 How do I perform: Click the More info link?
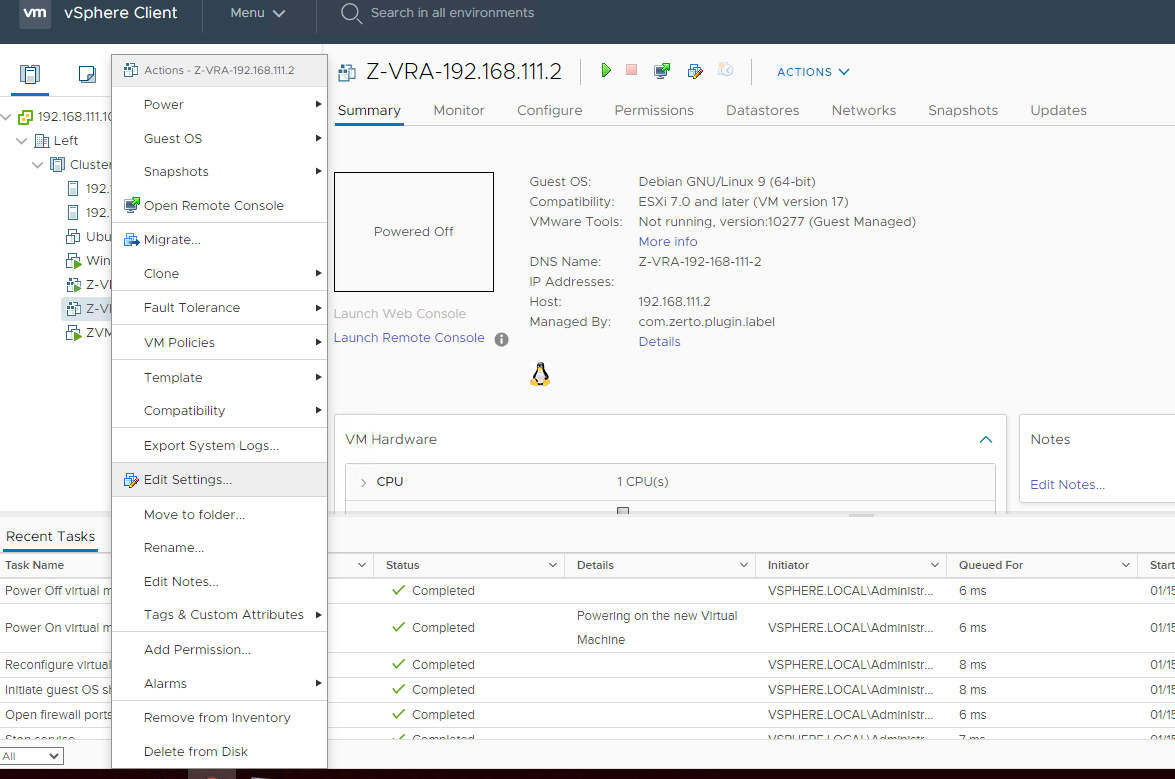click(x=668, y=242)
